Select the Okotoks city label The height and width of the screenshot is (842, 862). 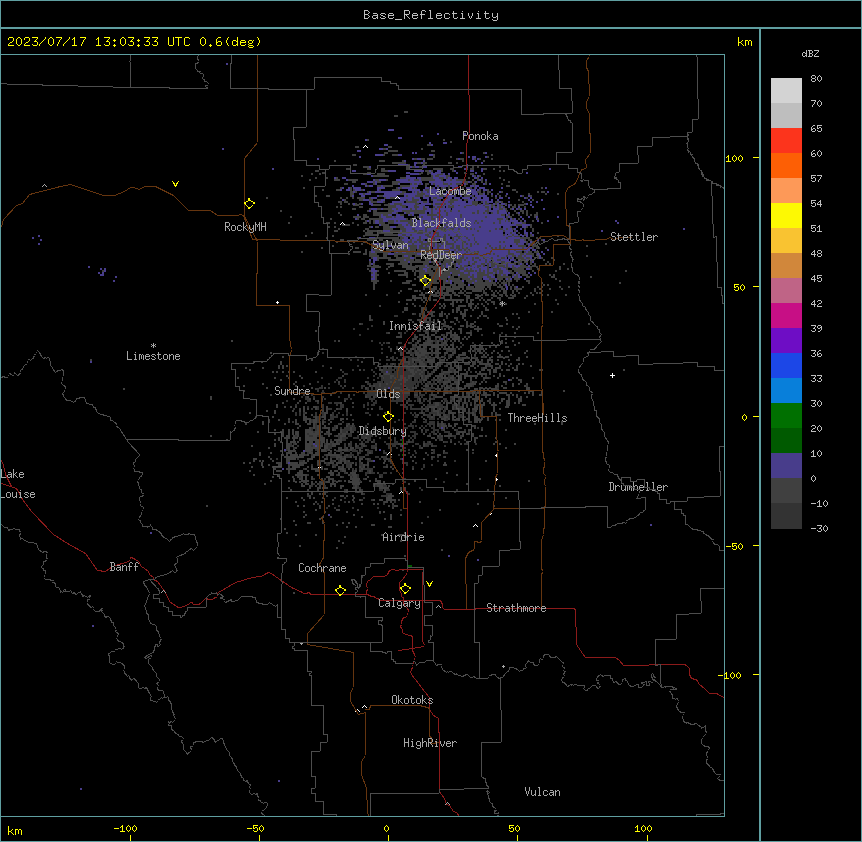click(412, 700)
